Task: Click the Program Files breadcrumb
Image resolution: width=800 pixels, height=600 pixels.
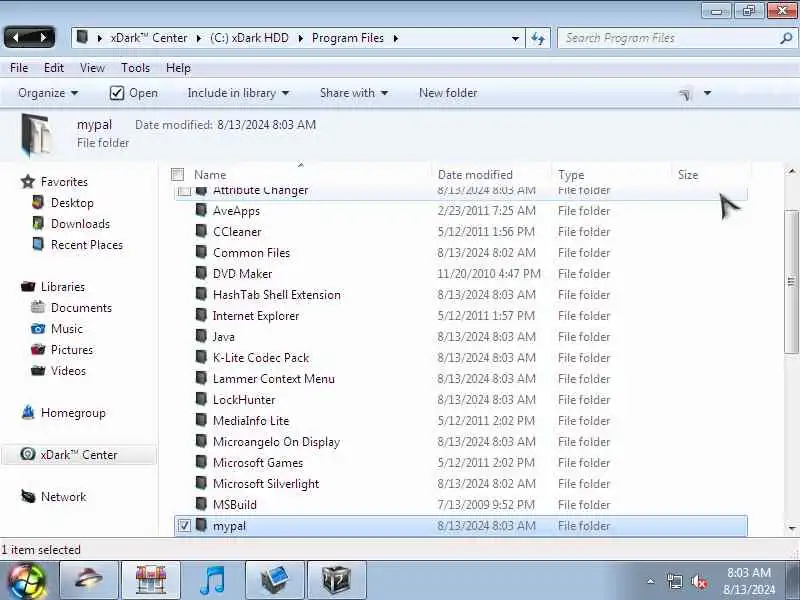Action: (x=347, y=38)
